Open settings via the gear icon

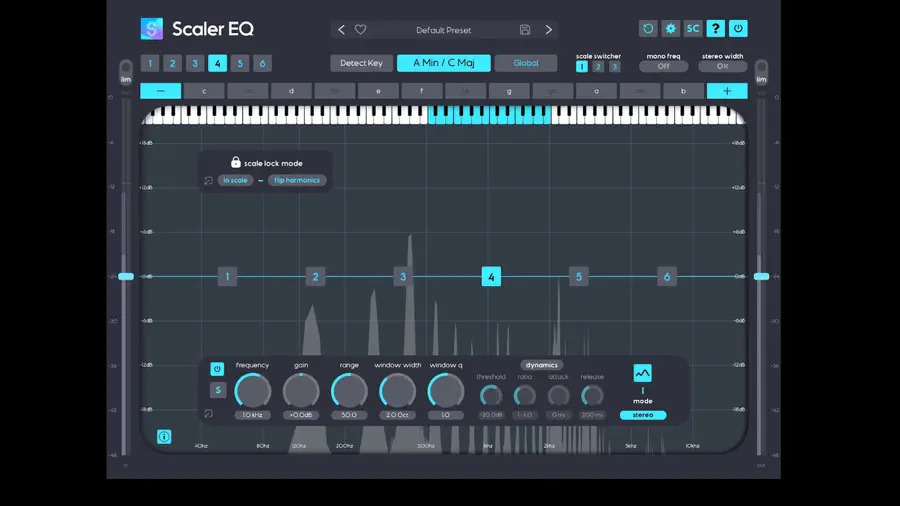(670, 29)
